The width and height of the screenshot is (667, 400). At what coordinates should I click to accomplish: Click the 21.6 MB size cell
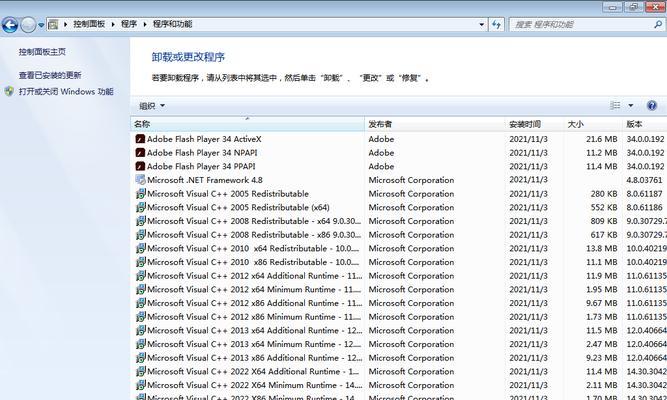[x=601, y=139]
